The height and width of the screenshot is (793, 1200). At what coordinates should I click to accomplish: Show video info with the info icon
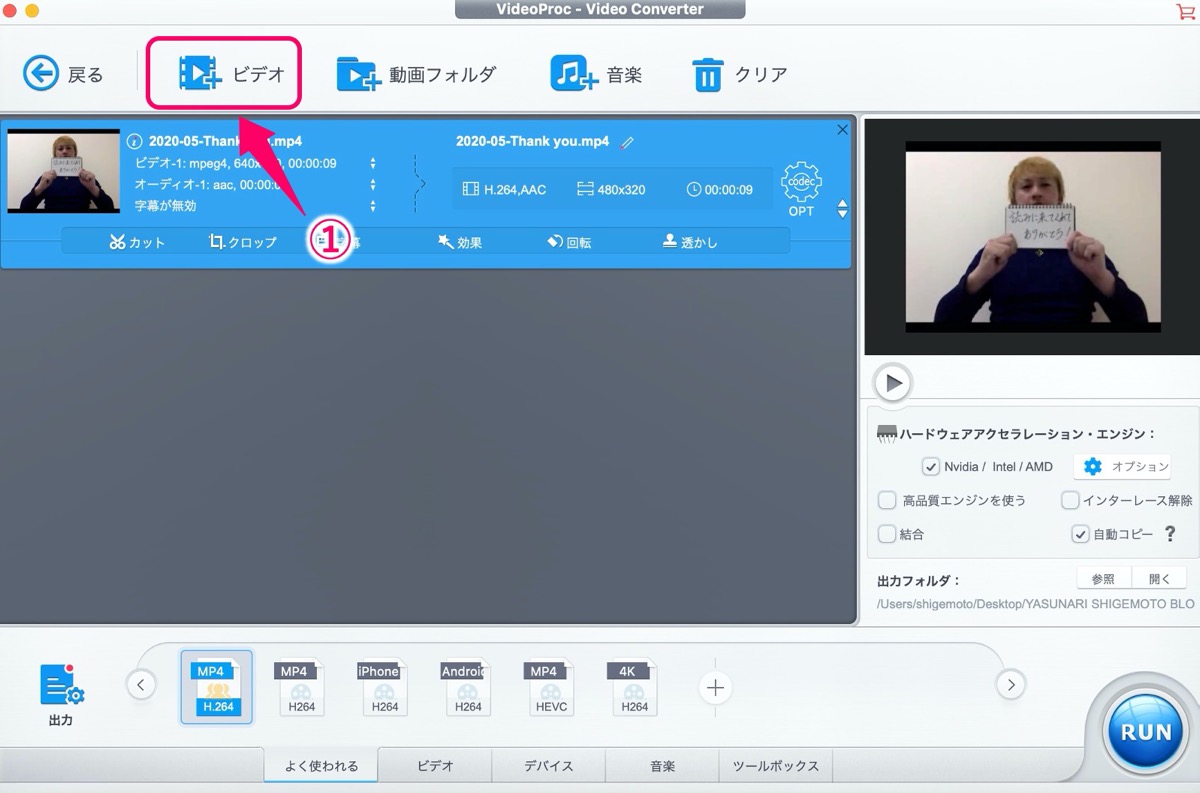[x=135, y=142]
